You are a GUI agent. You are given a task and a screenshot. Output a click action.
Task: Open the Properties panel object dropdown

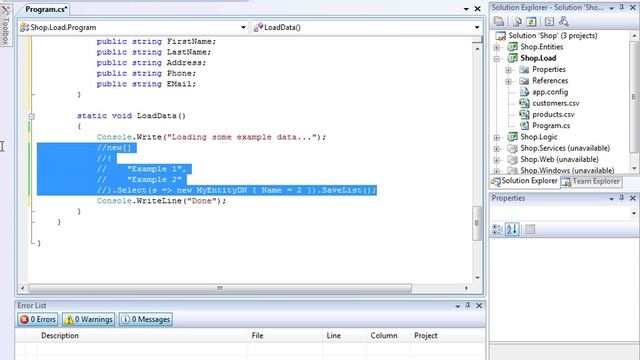click(634, 213)
